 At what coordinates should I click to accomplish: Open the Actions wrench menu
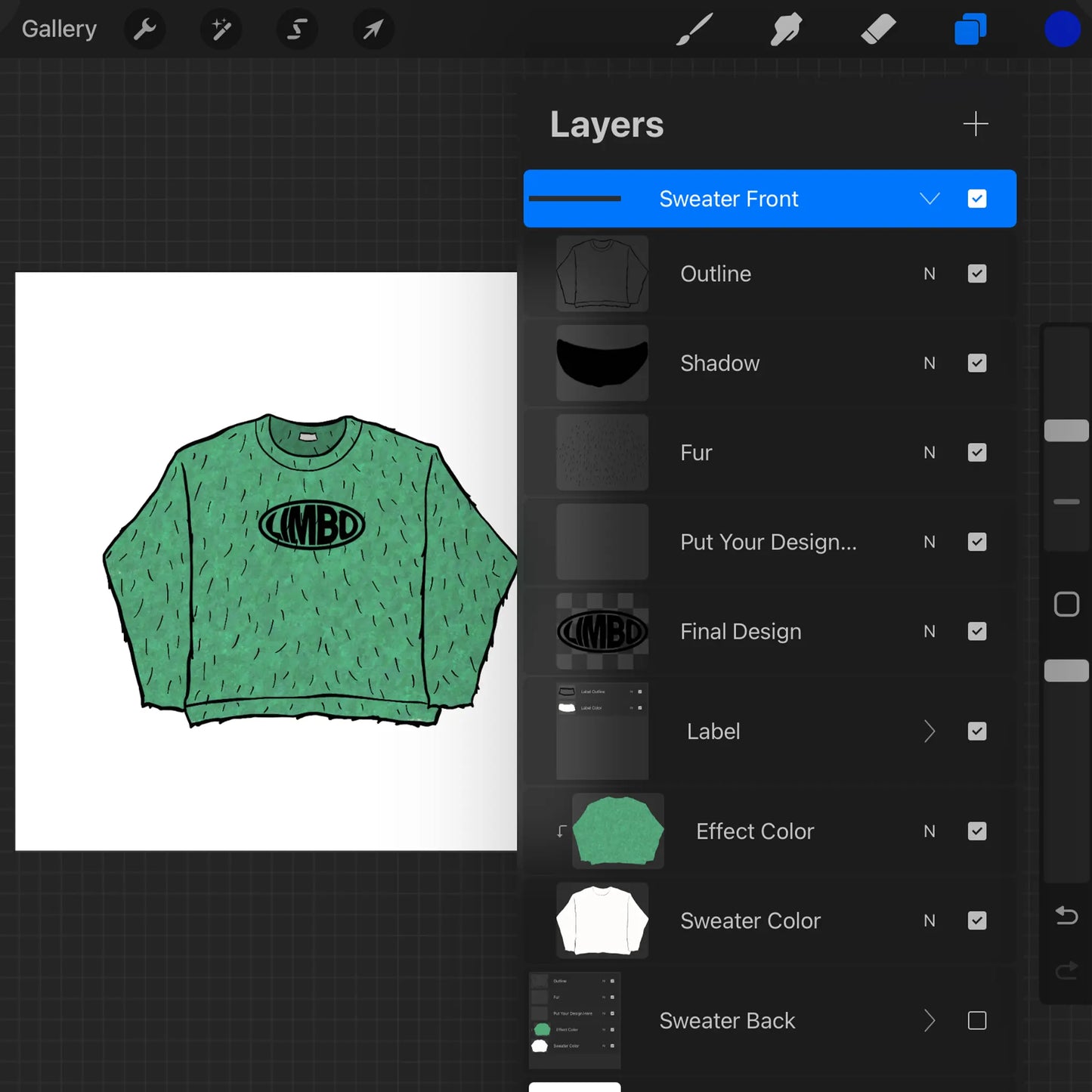[144, 29]
